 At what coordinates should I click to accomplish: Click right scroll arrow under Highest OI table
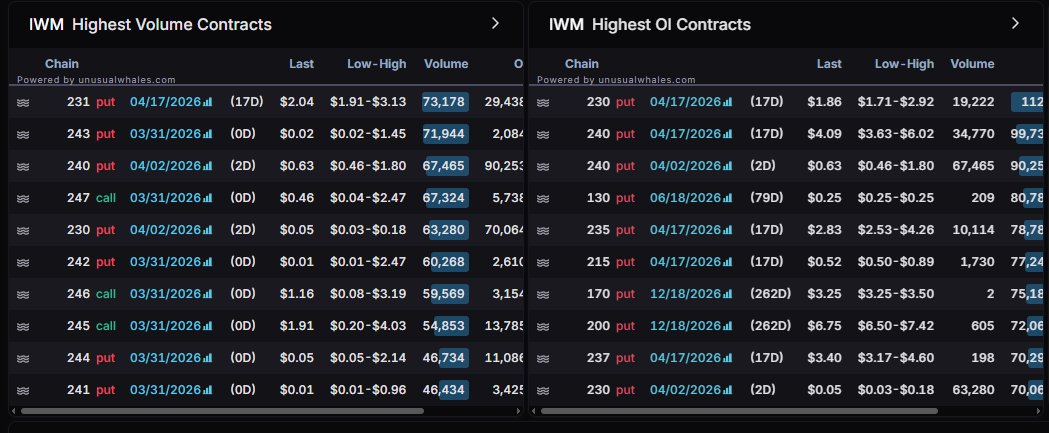pyautogui.click(x=1038, y=411)
